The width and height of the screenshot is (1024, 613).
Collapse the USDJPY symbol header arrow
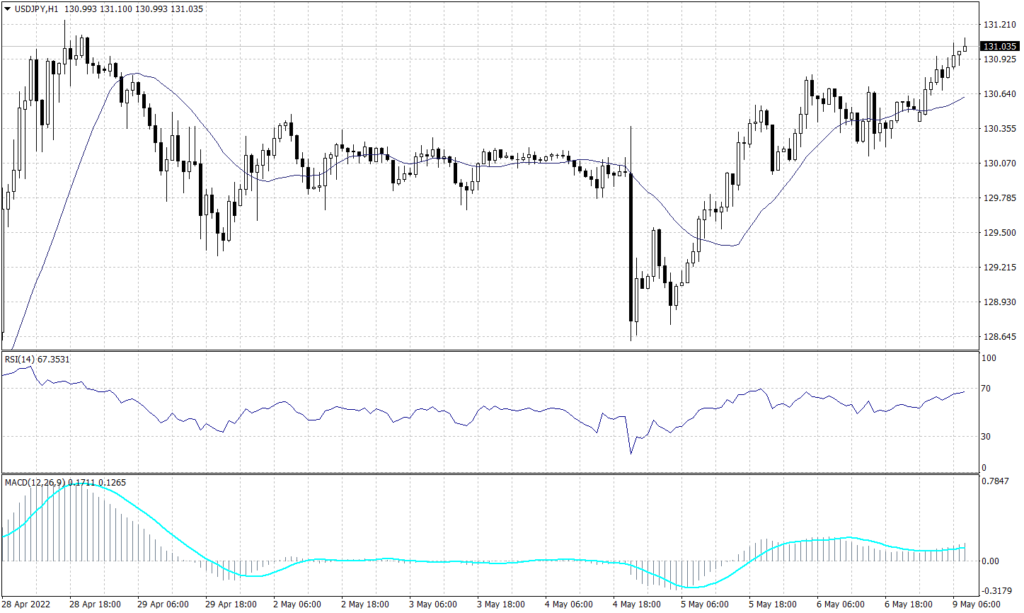8,6
